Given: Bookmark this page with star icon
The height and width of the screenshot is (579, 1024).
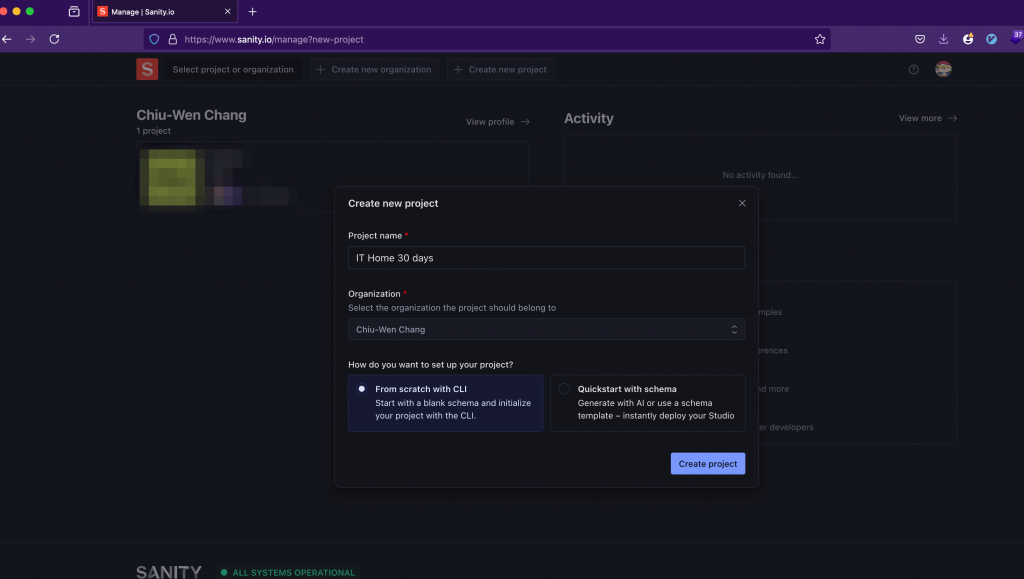Looking at the screenshot, I should 820,39.
